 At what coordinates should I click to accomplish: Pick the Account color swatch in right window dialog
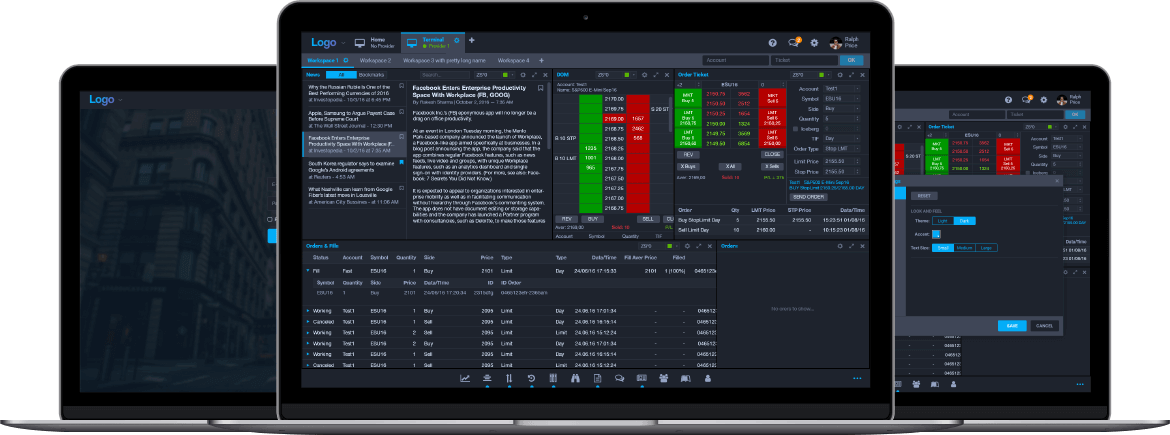tap(936, 234)
